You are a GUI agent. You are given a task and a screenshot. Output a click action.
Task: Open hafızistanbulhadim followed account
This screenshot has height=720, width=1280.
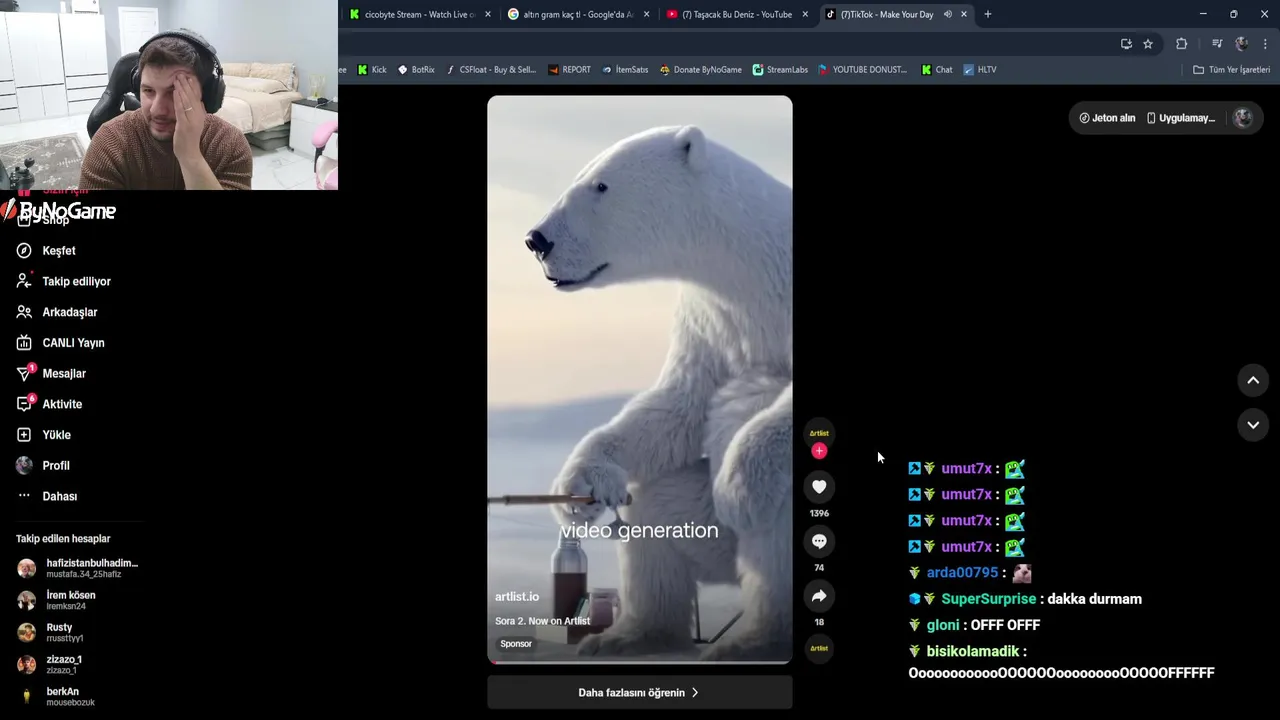[x=78, y=568]
